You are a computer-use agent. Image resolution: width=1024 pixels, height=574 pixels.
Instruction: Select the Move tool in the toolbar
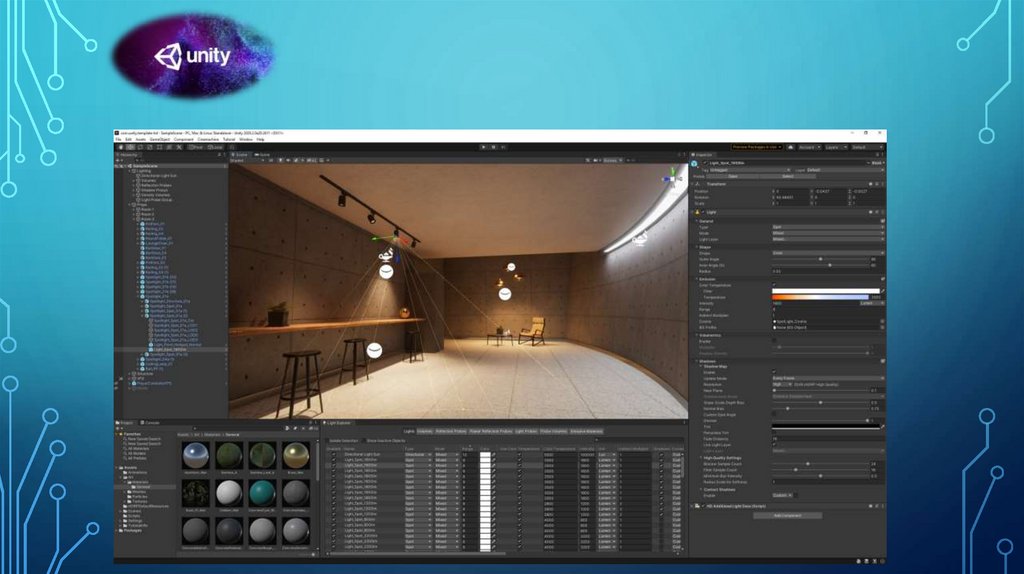tap(131, 148)
